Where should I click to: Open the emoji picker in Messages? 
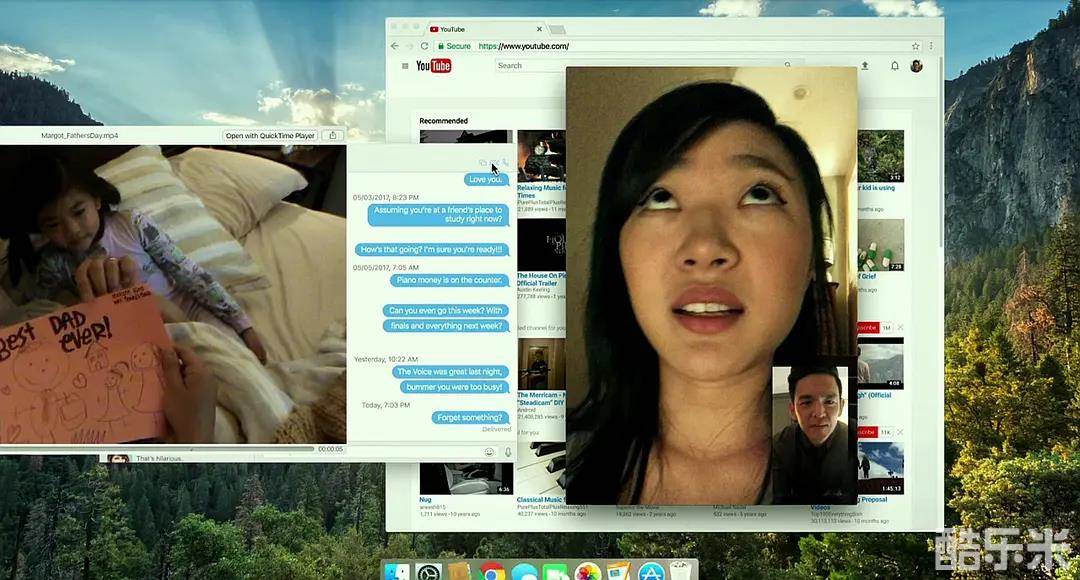[x=489, y=452]
